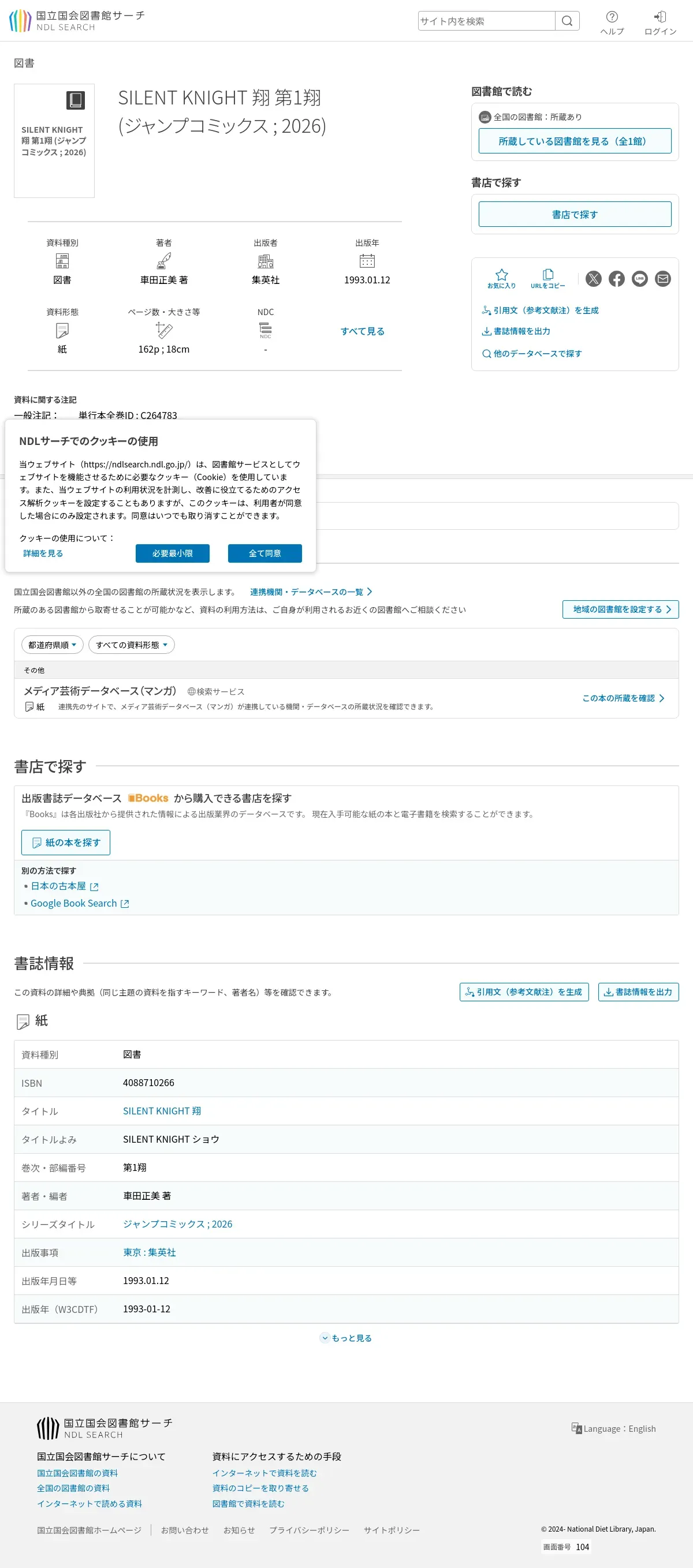The image size is (693, 1568).
Task: Click the author (著者) pen icon
Action: click(x=164, y=261)
